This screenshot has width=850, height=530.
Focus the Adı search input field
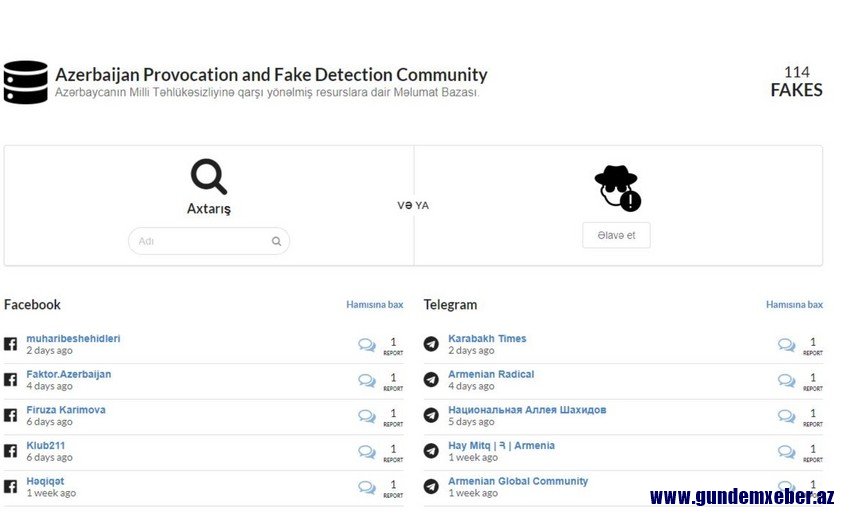pos(209,241)
